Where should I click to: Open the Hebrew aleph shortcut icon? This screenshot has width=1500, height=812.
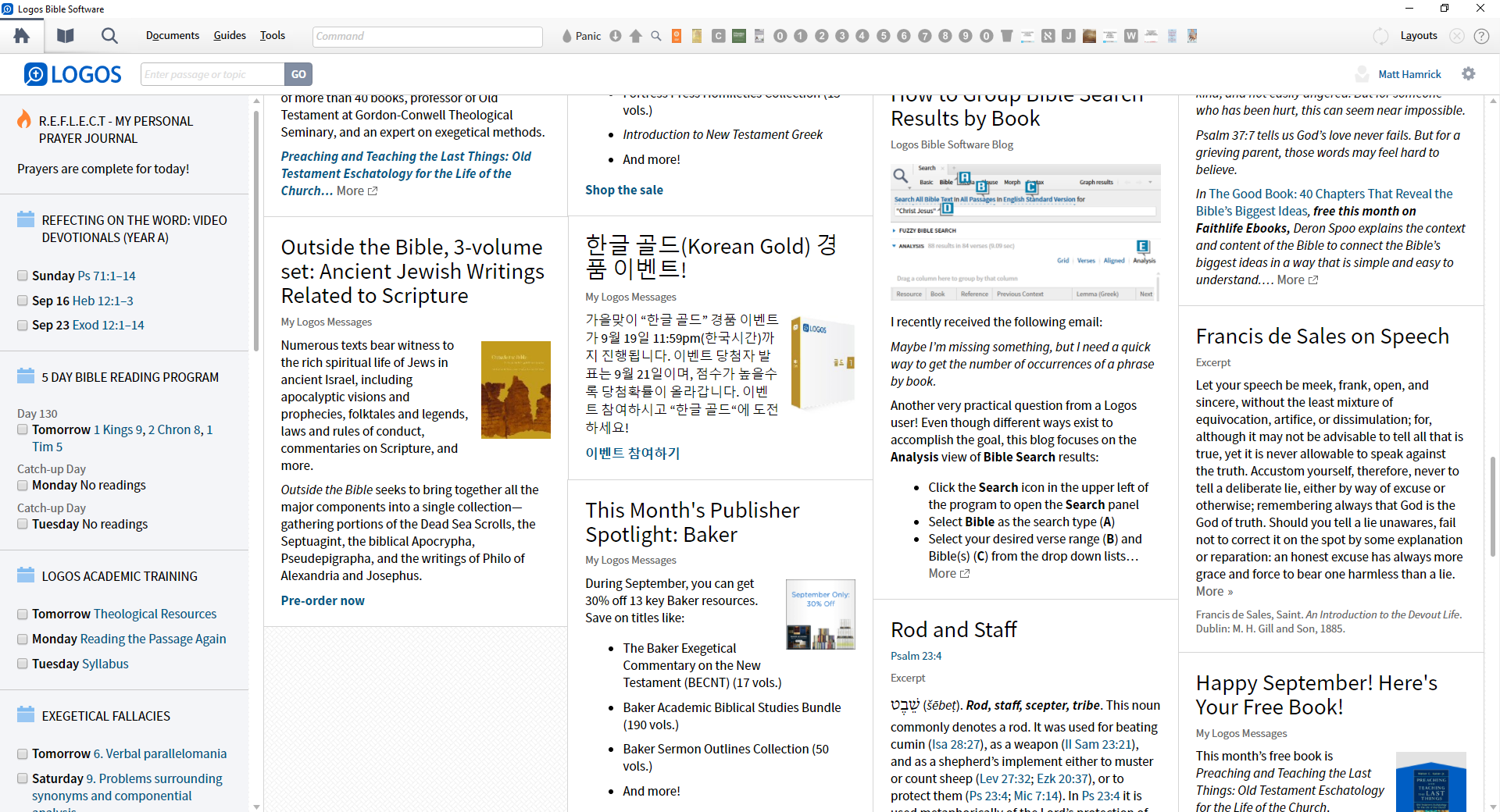1048,36
